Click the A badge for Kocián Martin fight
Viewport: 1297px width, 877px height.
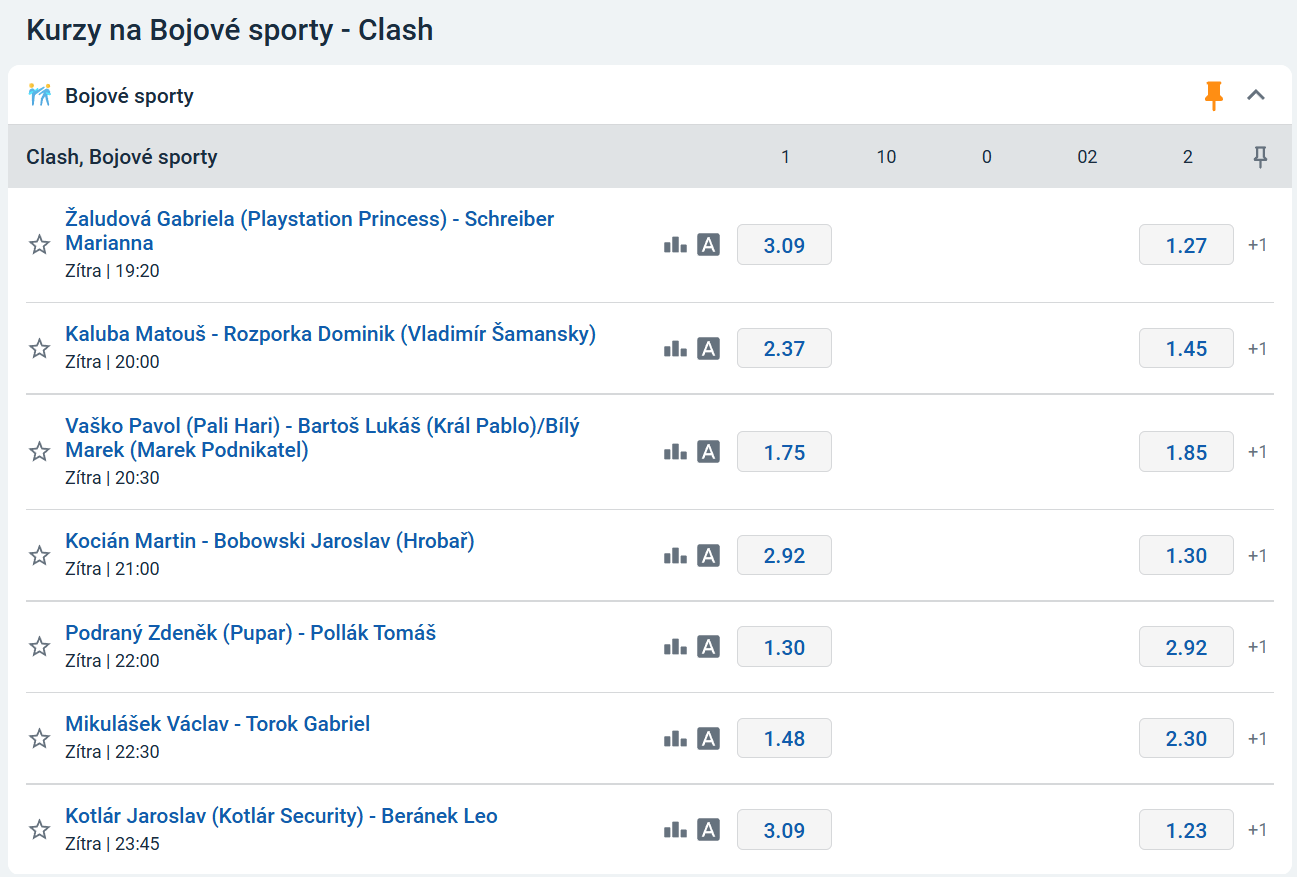(x=708, y=556)
